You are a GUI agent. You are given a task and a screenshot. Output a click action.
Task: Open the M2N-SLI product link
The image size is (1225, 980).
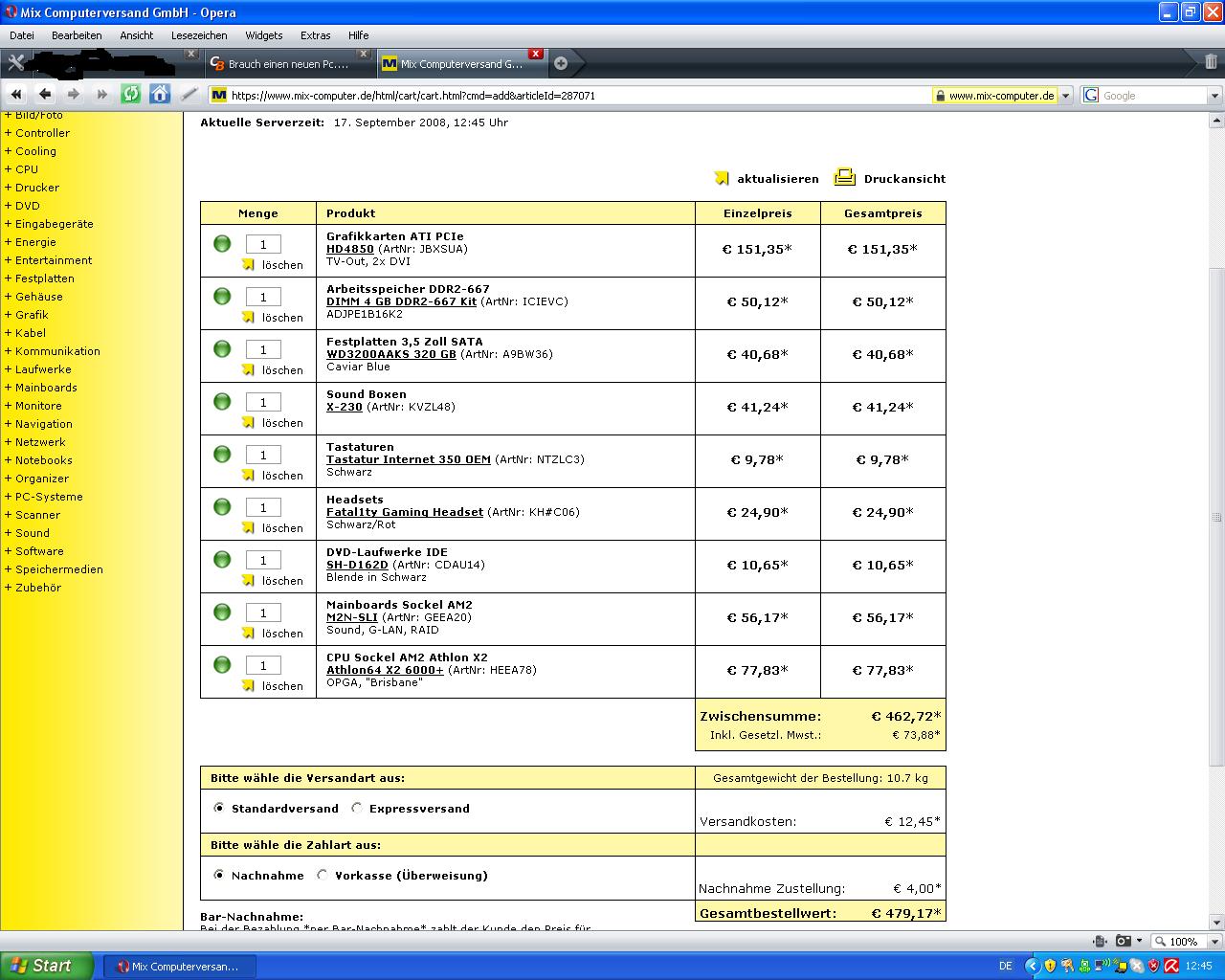click(x=350, y=617)
